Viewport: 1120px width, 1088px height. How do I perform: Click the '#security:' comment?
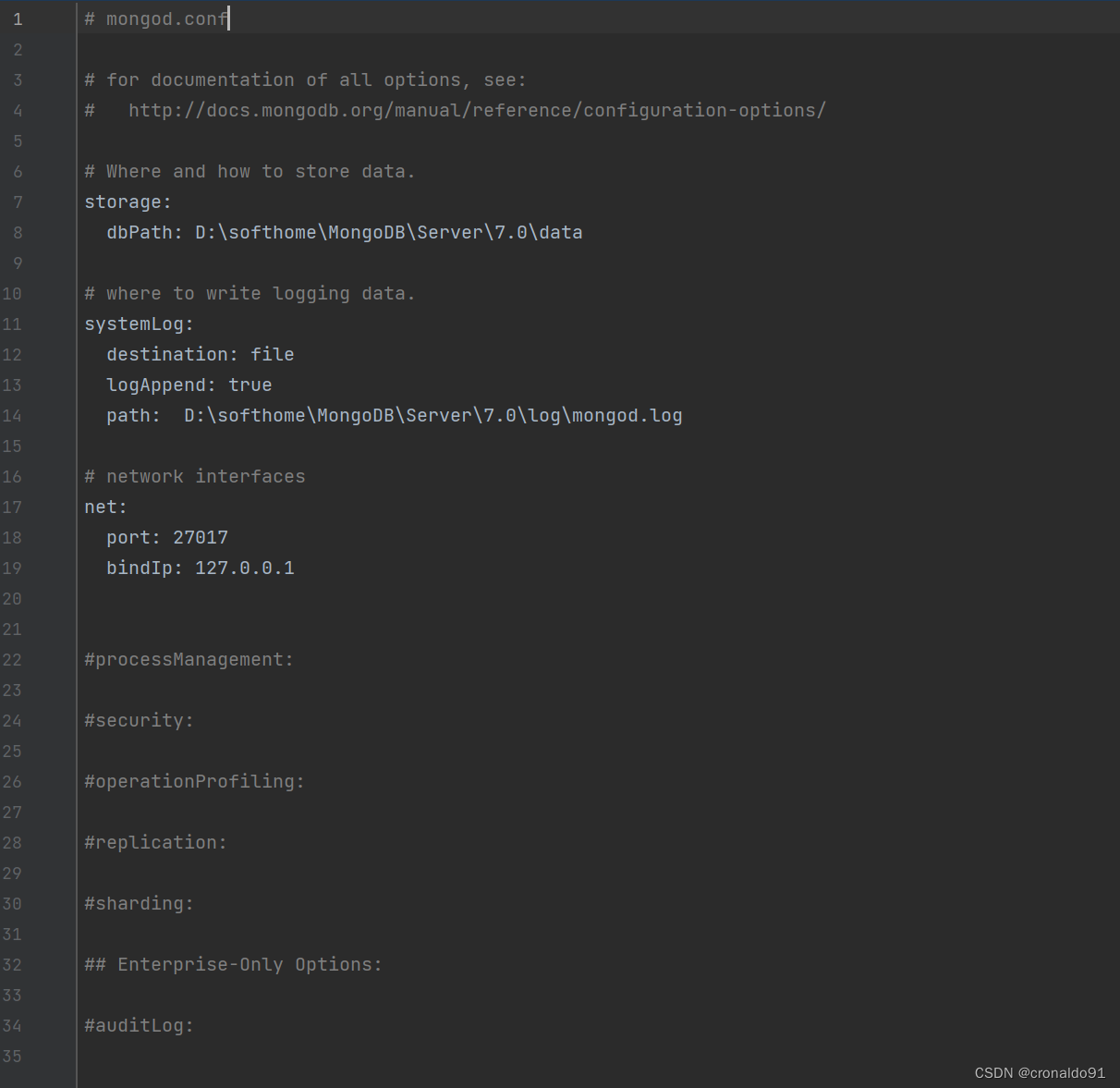[139, 721]
